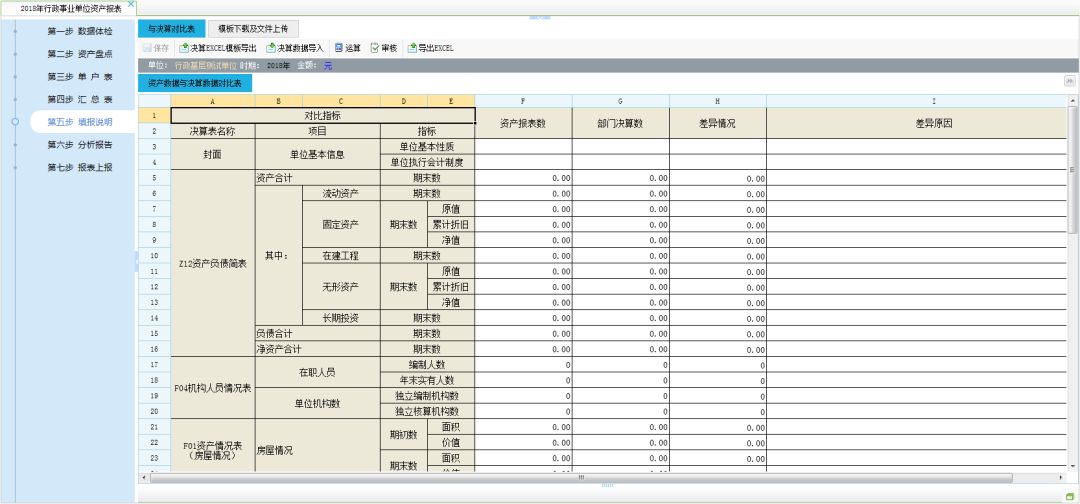Click 决算数据导入 import button
Viewport: 1080px width, 504px height.
tap(295, 48)
